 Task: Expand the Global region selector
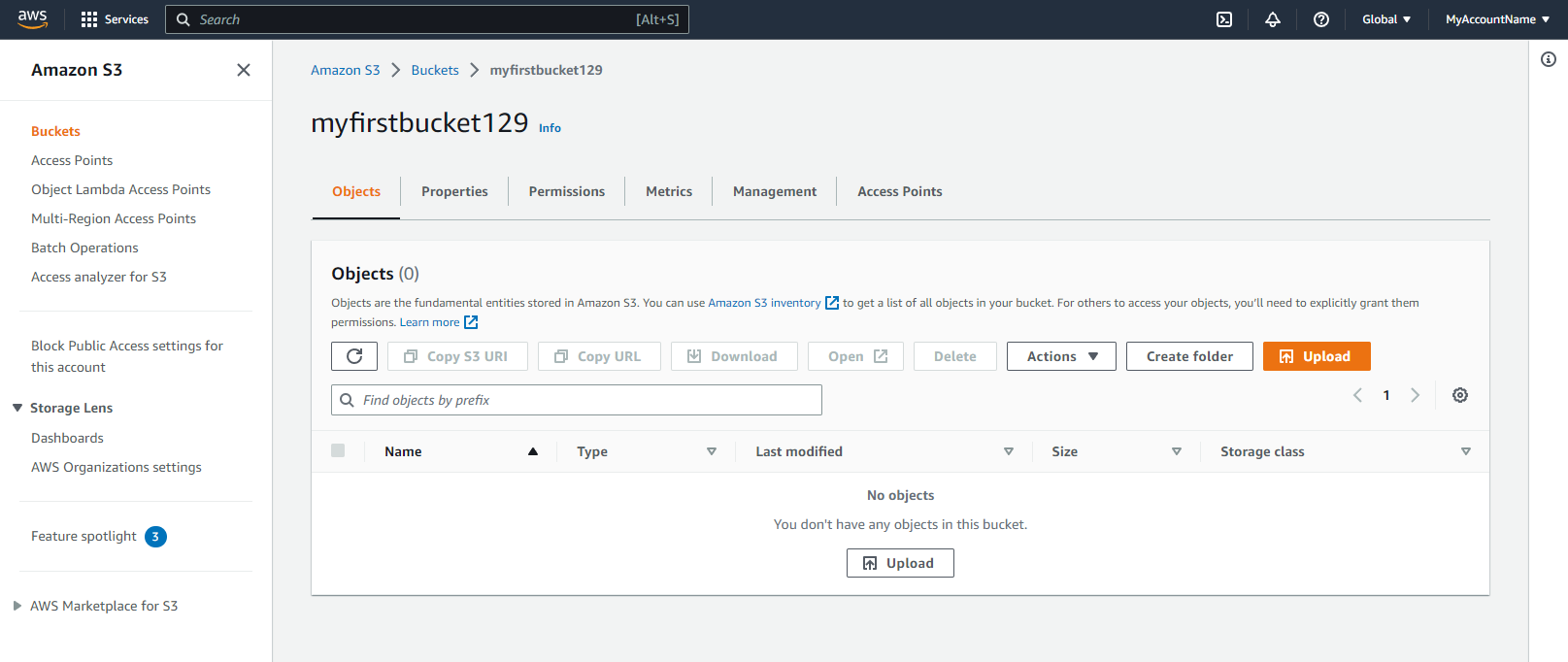point(1385,19)
